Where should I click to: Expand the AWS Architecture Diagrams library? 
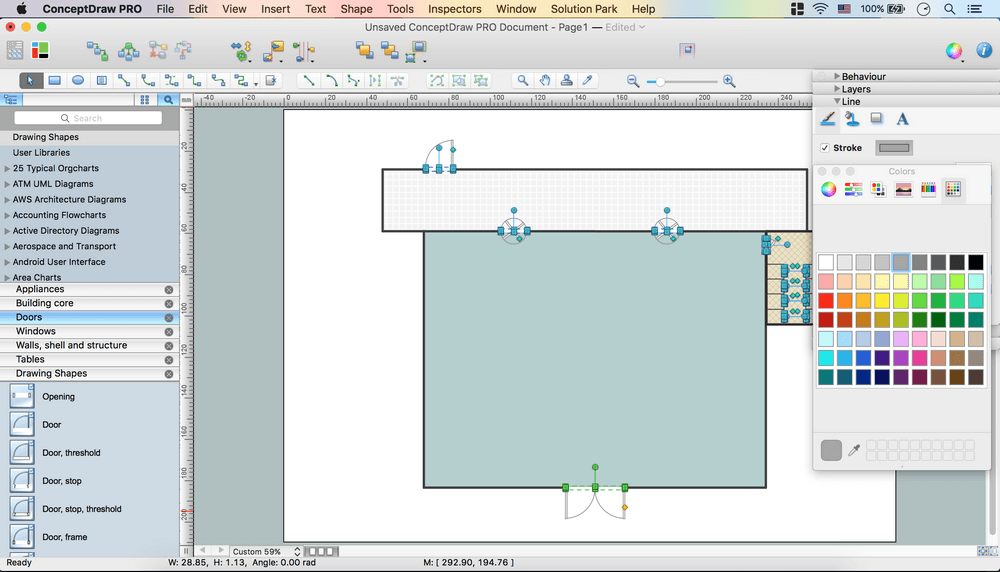click(x=7, y=200)
